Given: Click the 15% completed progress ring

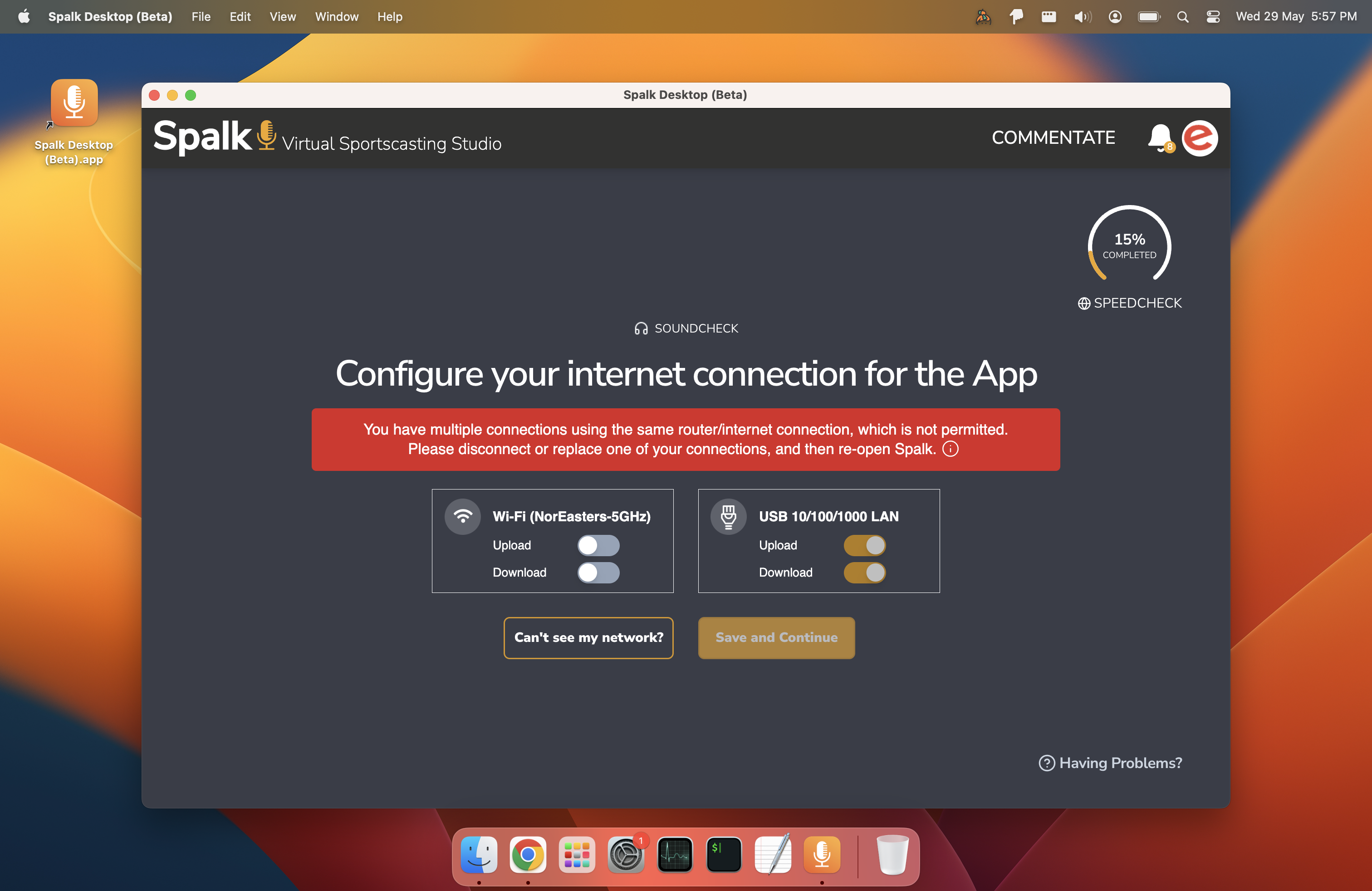Looking at the screenshot, I should [x=1129, y=243].
